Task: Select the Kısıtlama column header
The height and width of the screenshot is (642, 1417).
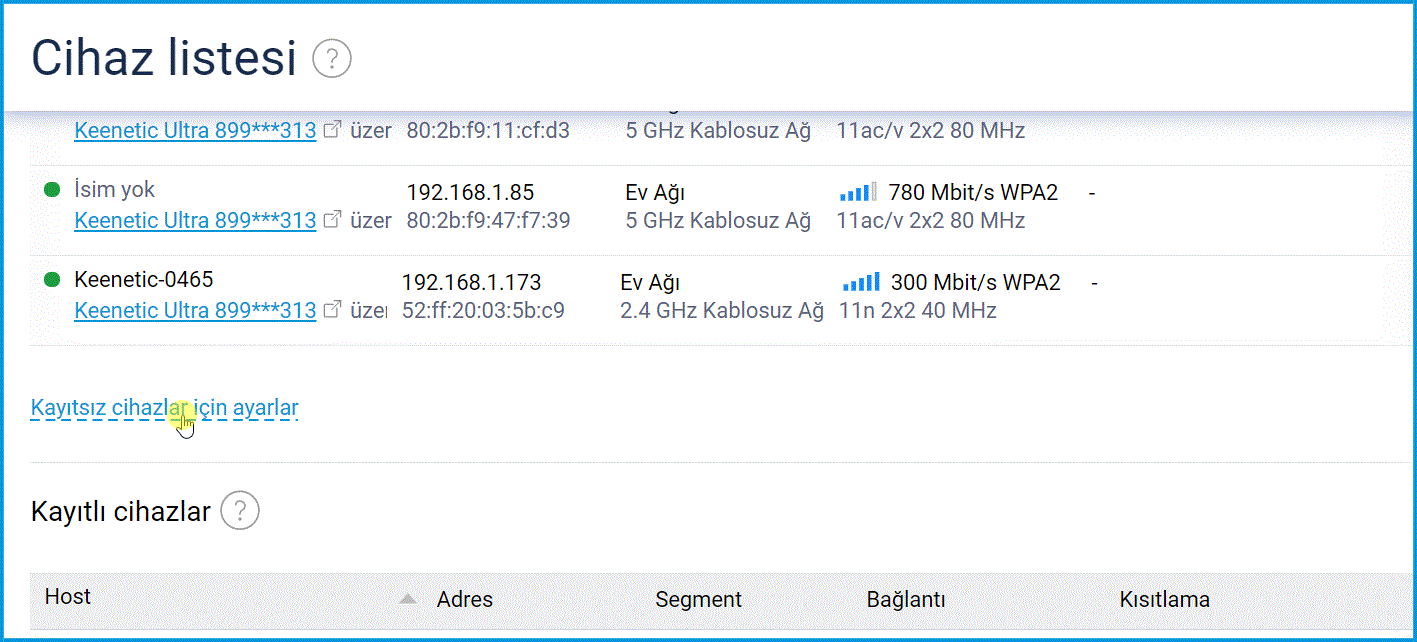Action: (x=1164, y=600)
